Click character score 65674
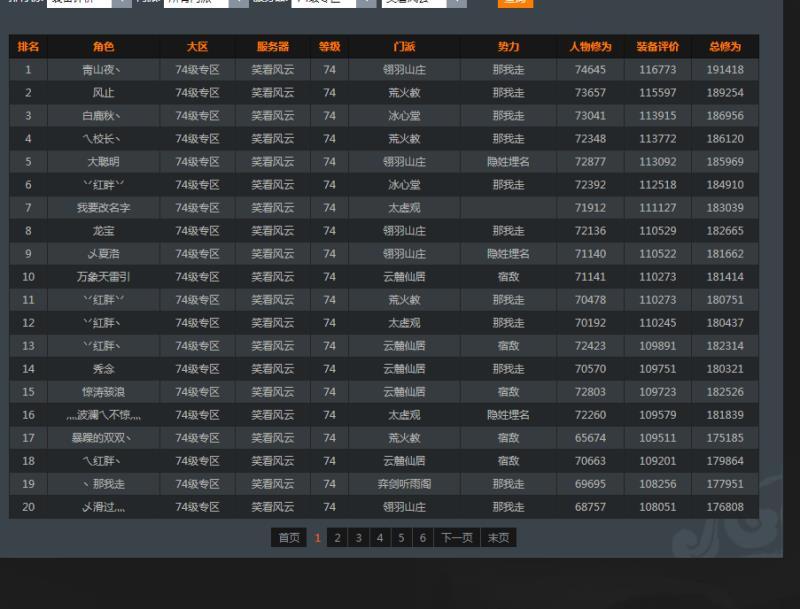This screenshot has width=800, height=609. pos(590,438)
